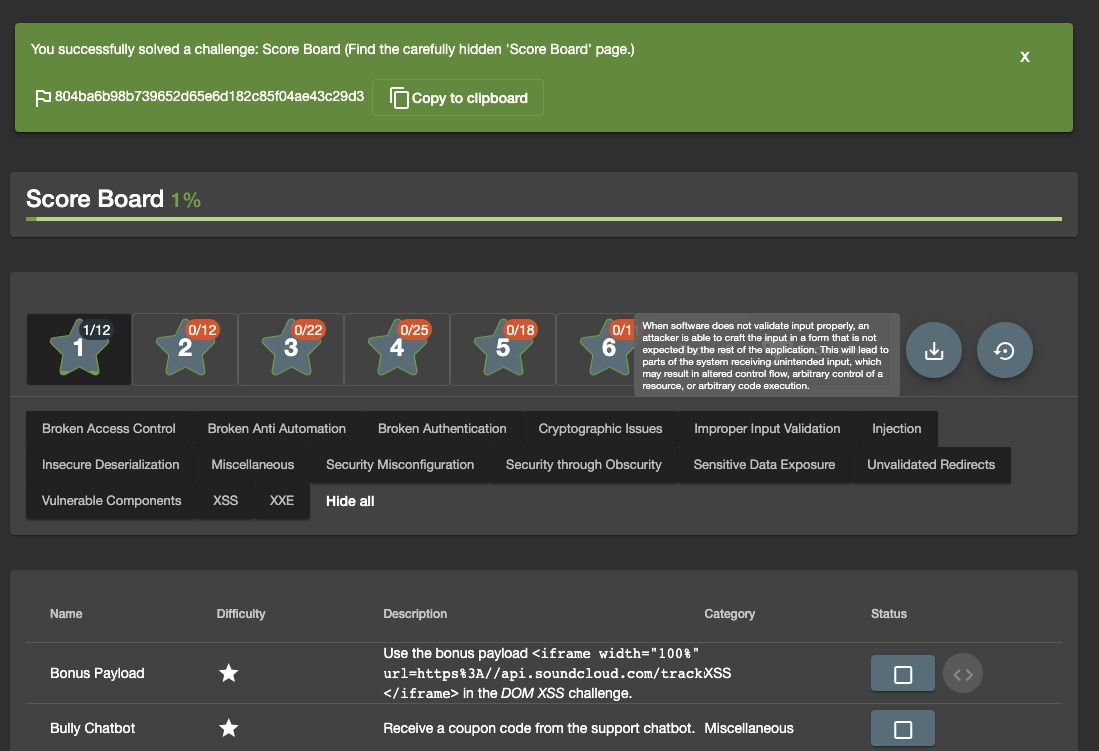The height and width of the screenshot is (751, 1099).
Task: Click the flag icon beside the challenge hash
Action: click(x=42, y=97)
